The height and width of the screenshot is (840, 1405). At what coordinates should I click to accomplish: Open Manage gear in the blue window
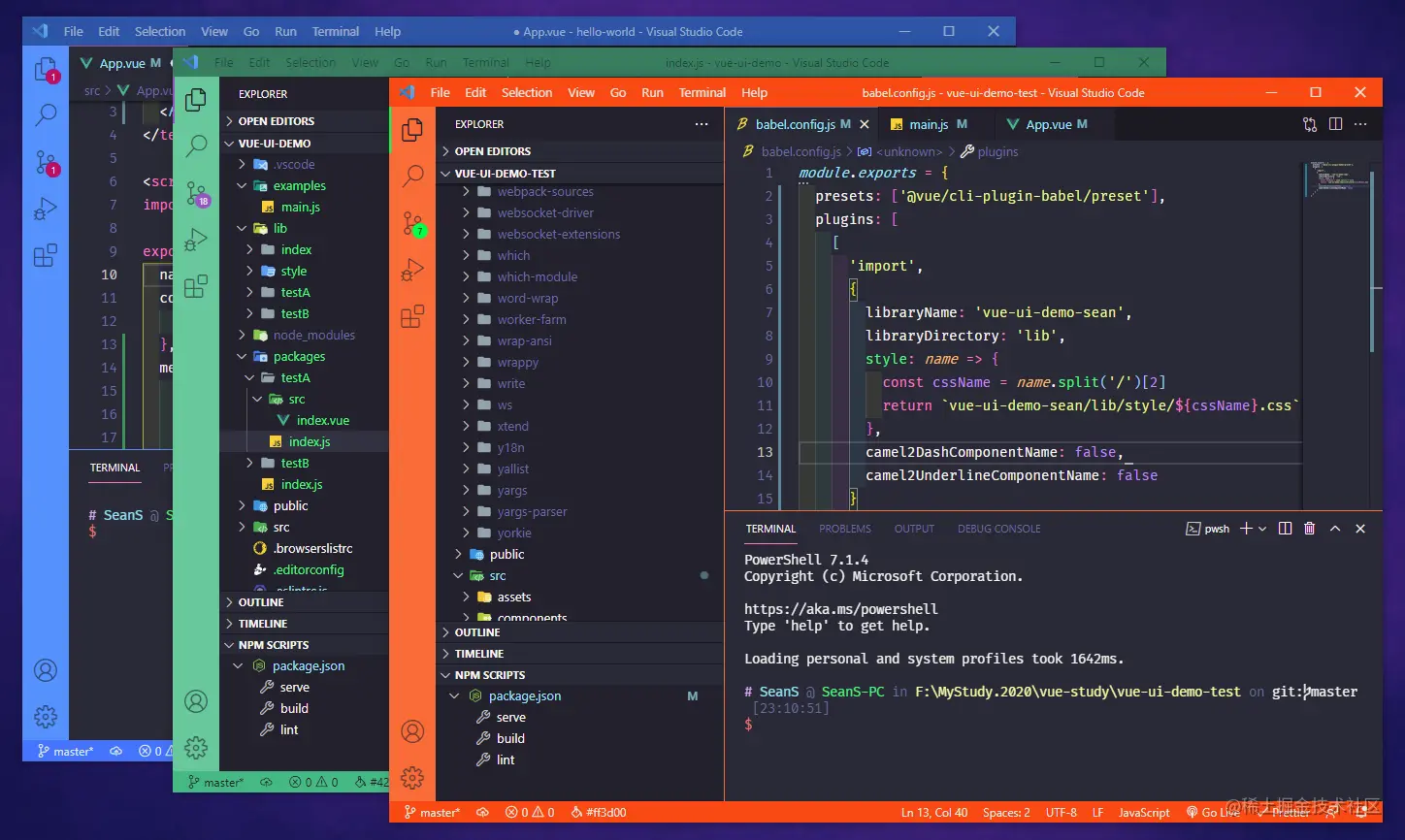pos(46,717)
